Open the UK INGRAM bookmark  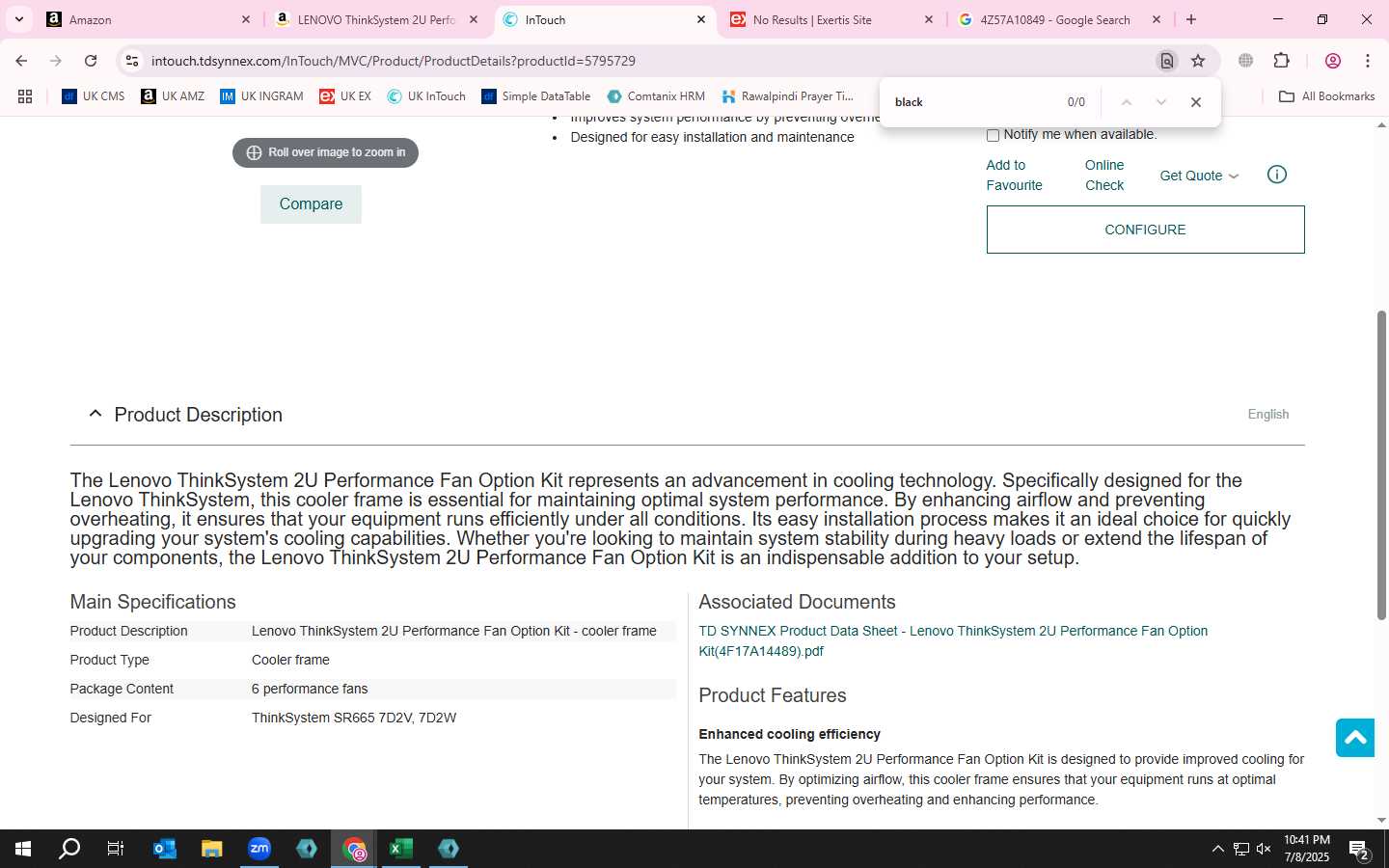tap(261, 96)
